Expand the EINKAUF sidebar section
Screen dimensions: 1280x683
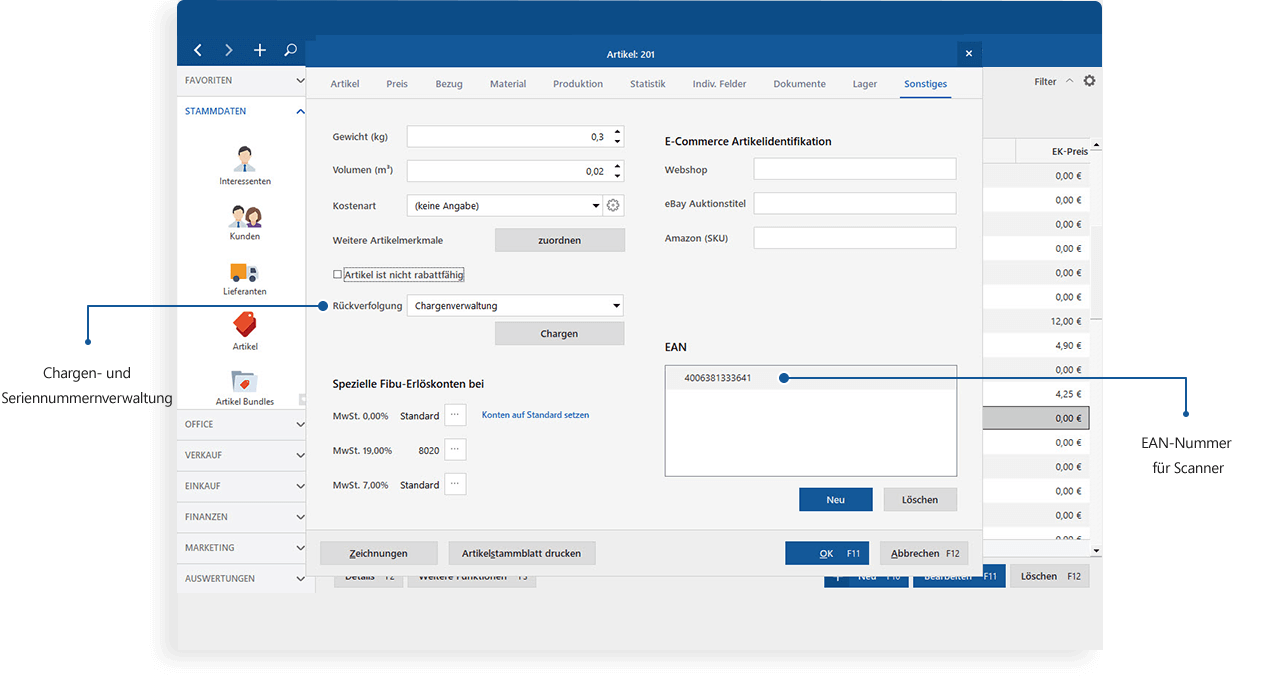(x=300, y=486)
